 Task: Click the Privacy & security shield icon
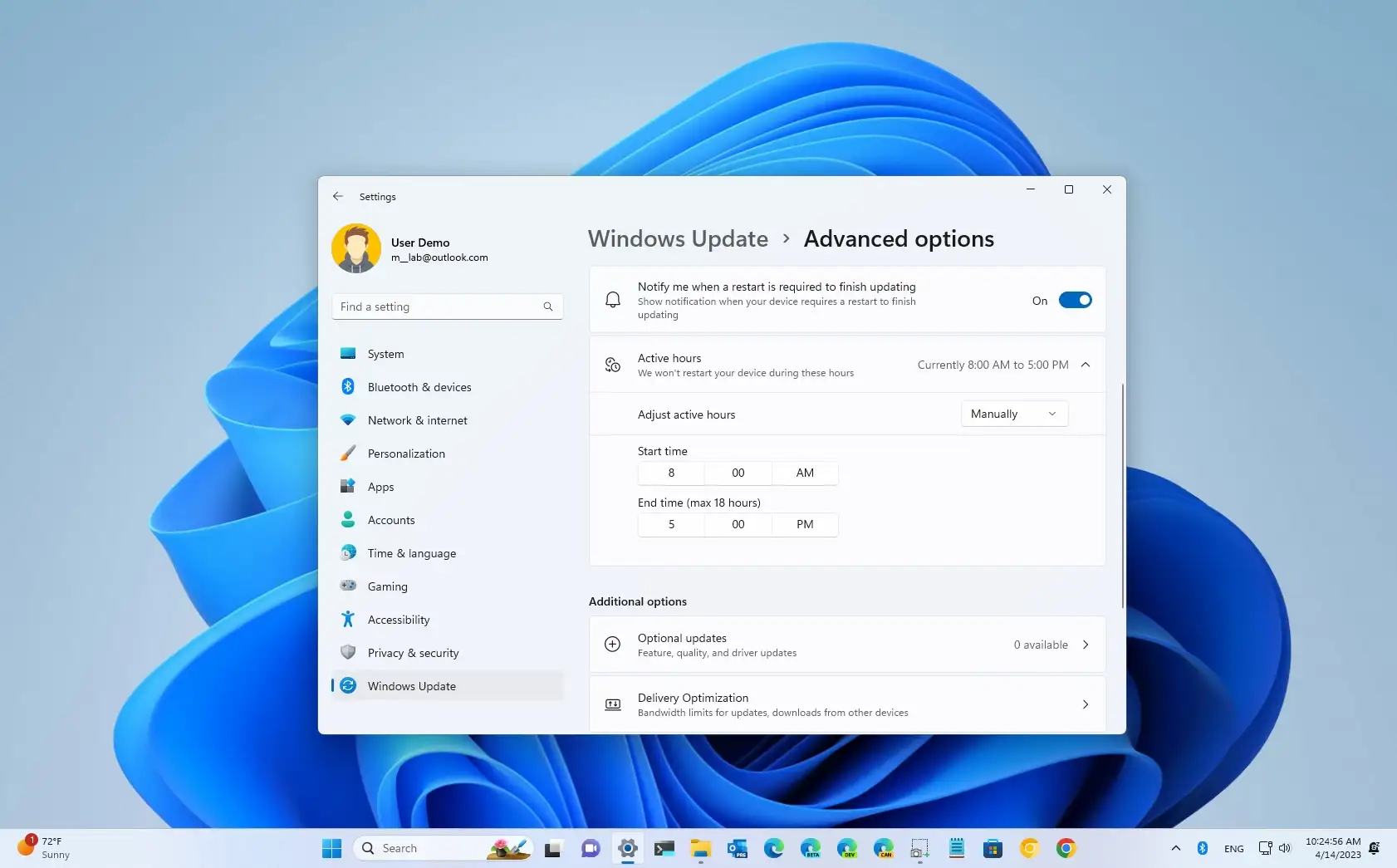[x=348, y=653]
